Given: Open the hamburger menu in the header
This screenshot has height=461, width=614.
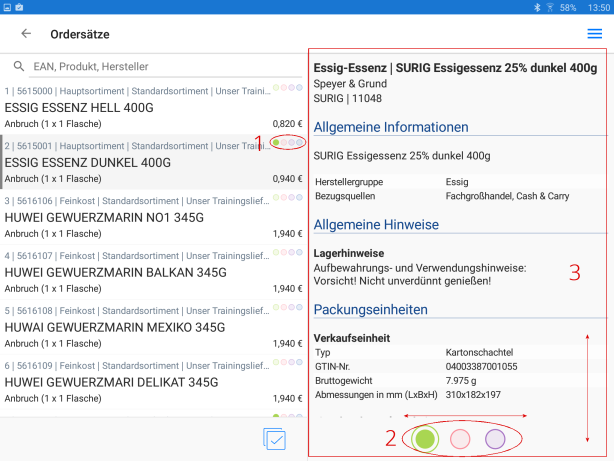Looking at the screenshot, I should pyautogui.click(x=595, y=34).
